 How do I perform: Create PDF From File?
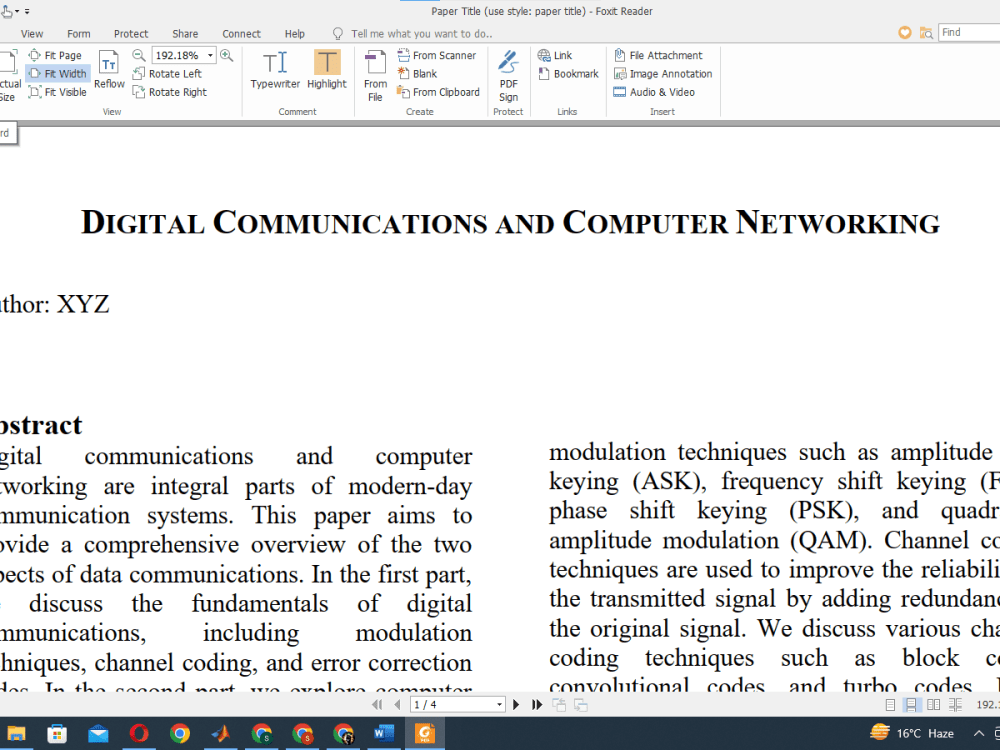375,76
